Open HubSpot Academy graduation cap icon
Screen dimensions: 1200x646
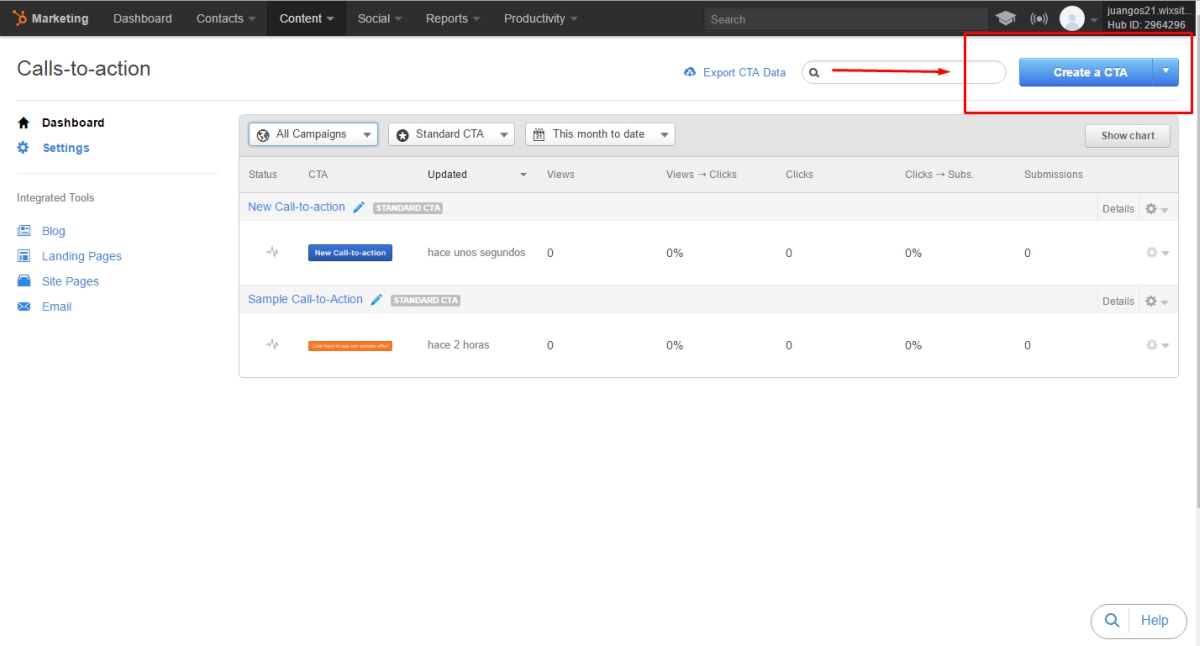pos(1006,17)
